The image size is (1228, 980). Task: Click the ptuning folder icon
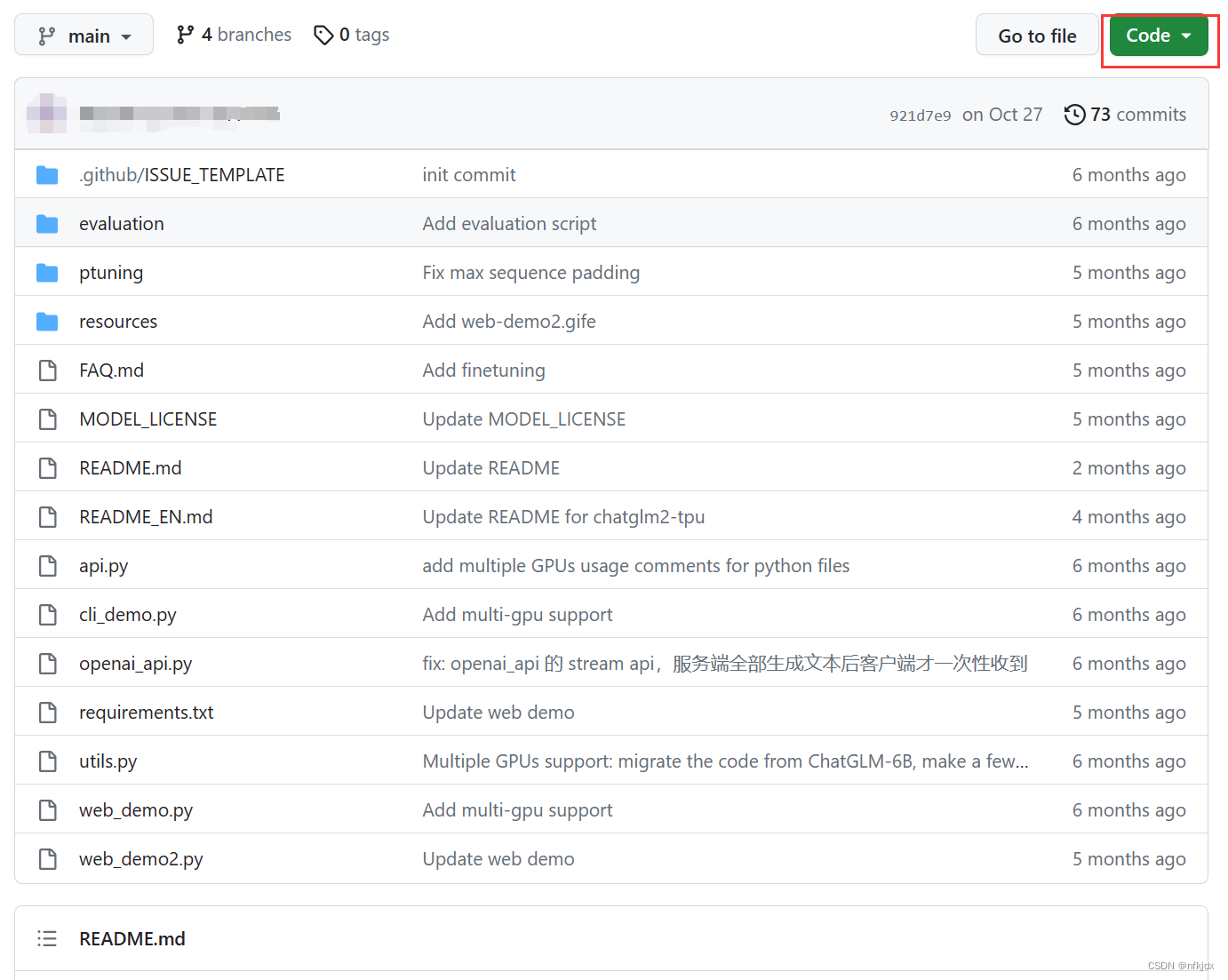pos(47,273)
